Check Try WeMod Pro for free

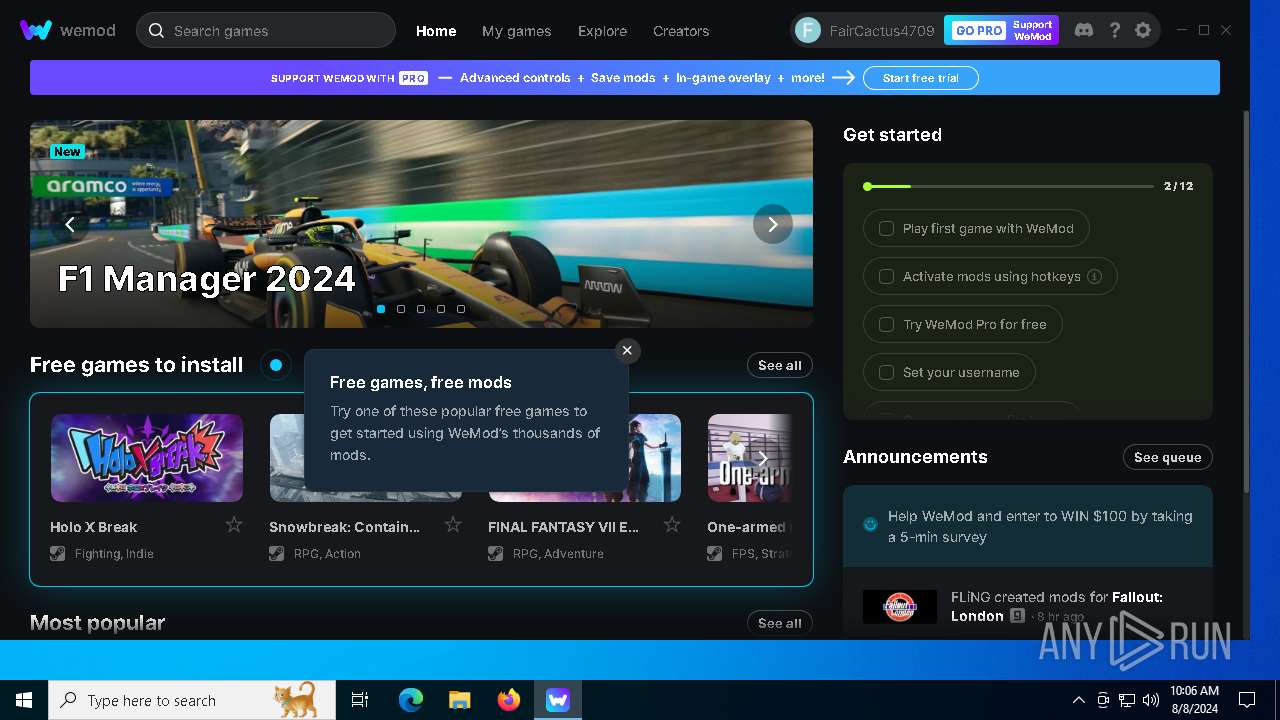click(886, 324)
